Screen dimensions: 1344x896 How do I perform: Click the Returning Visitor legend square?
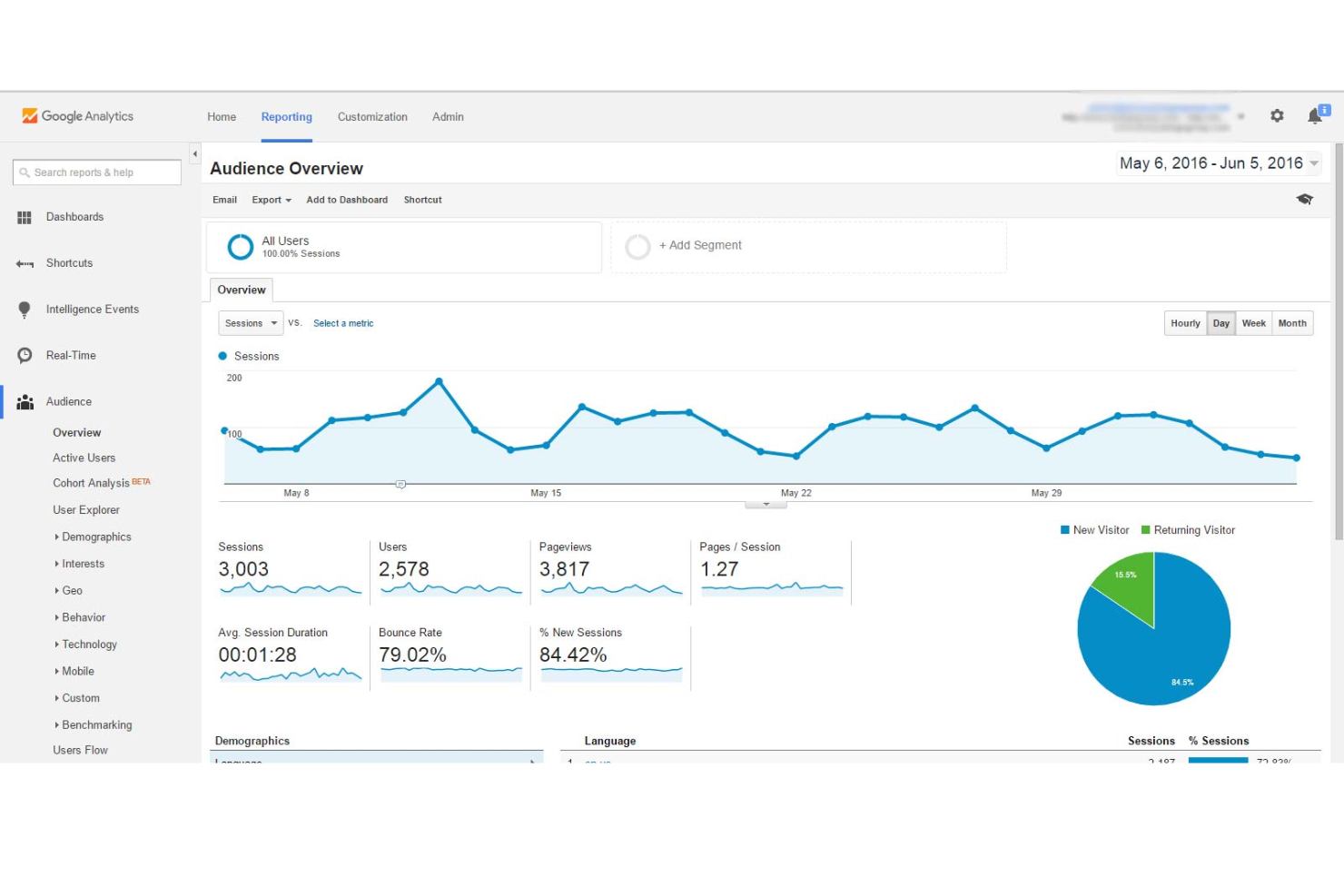pos(1146,530)
